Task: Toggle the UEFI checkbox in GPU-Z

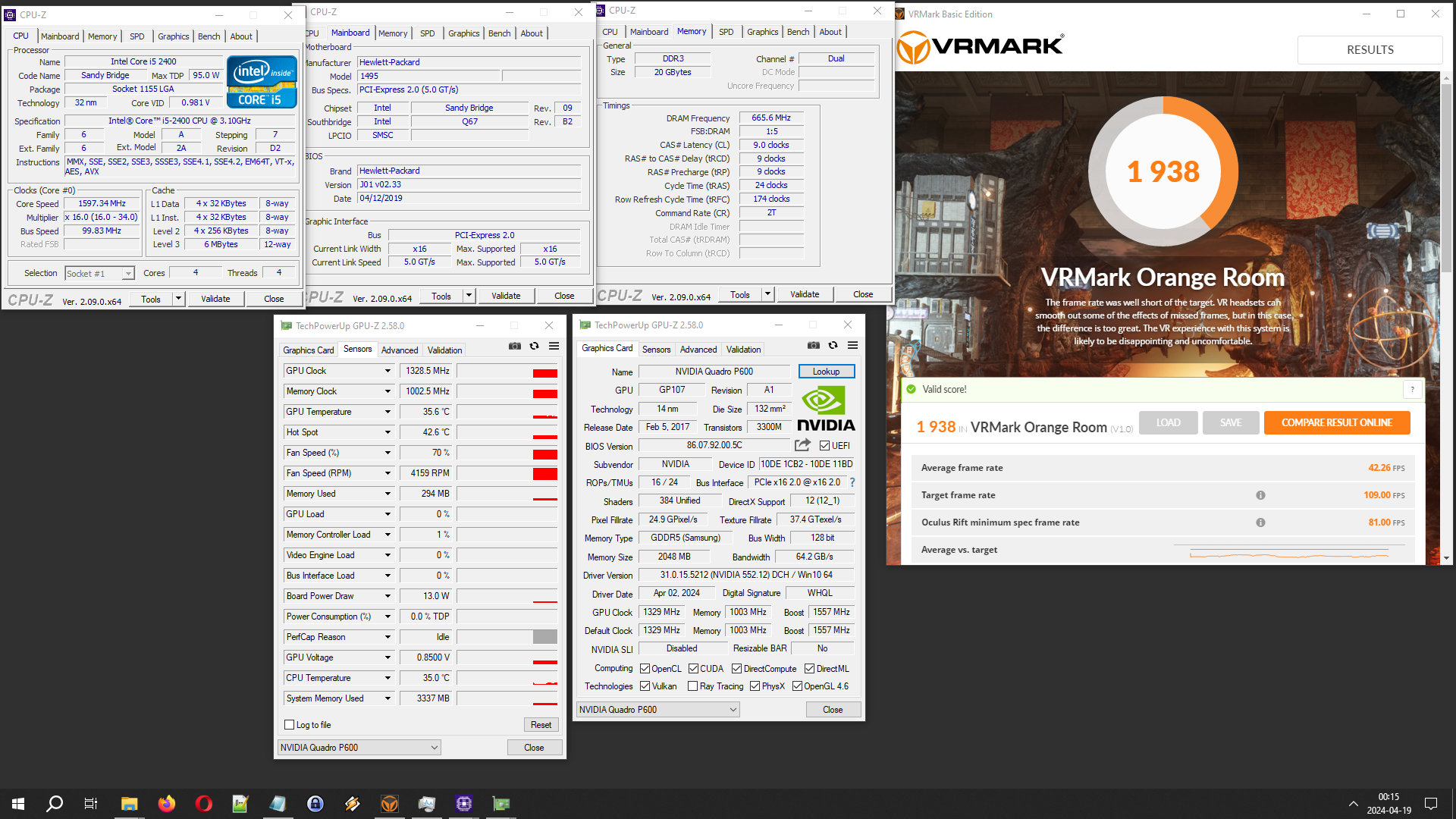Action: (824, 446)
